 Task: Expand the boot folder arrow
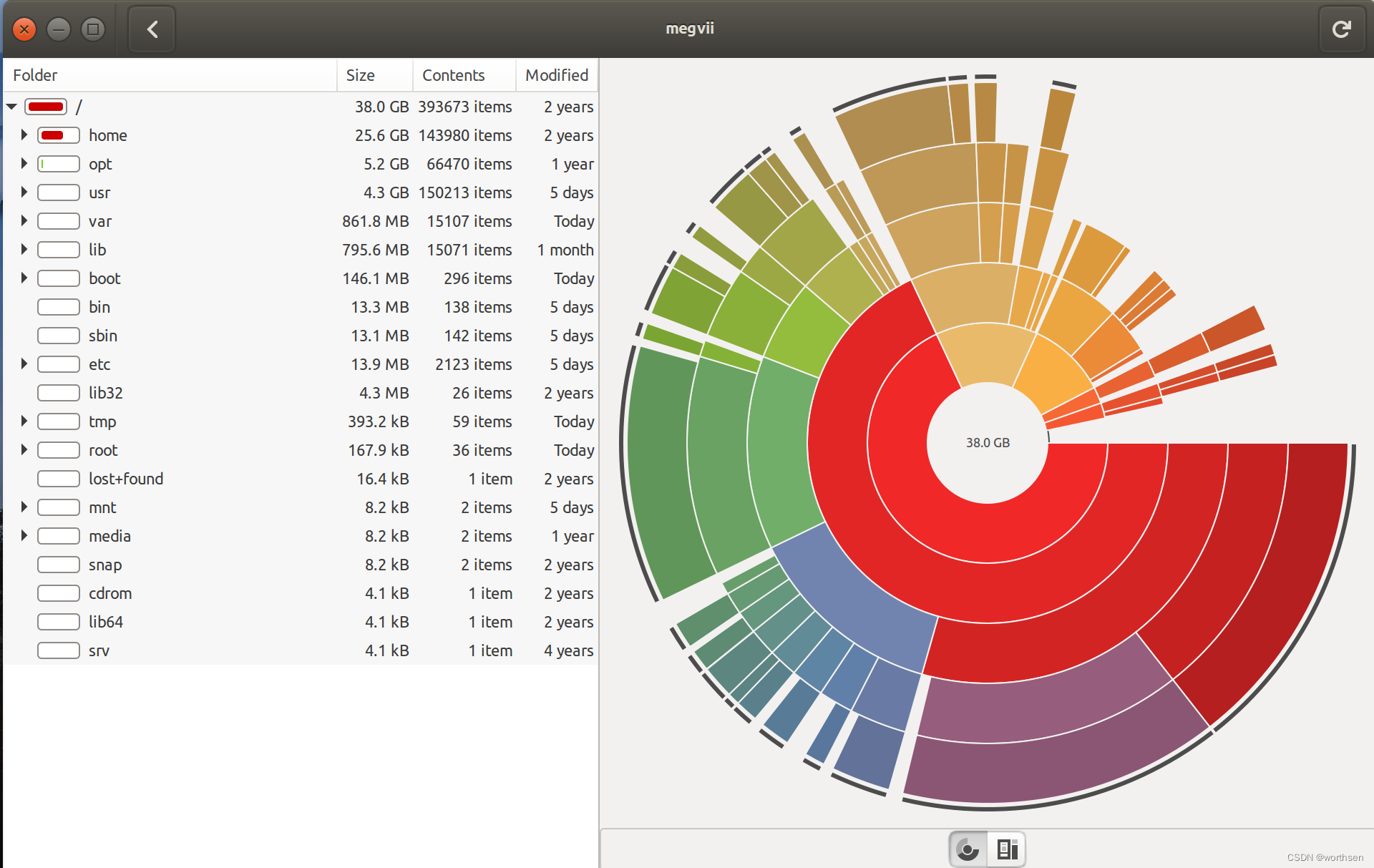coord(24,278)
